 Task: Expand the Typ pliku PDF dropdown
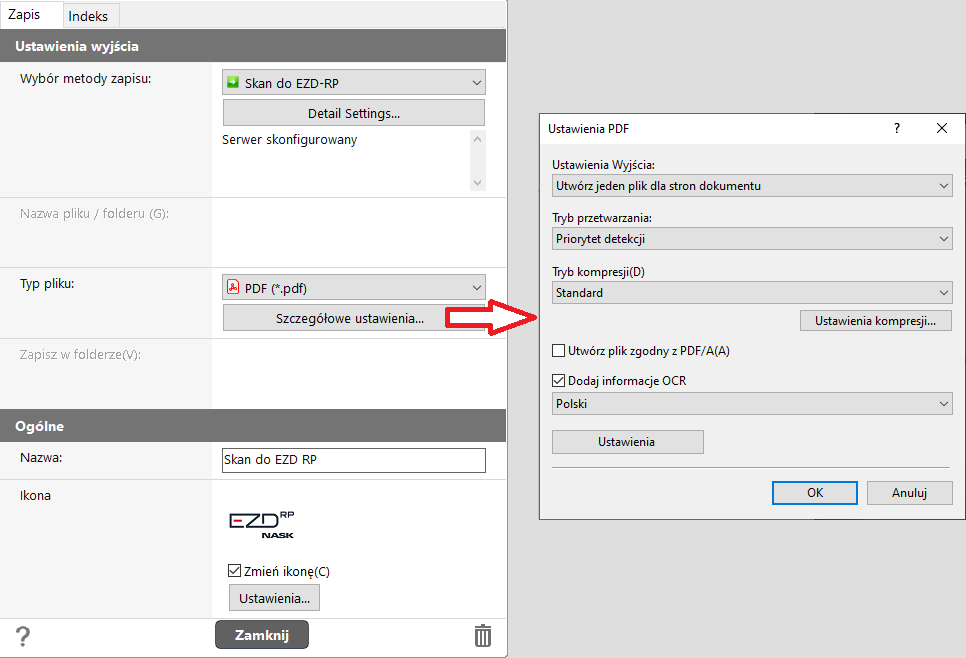[353, 288]
